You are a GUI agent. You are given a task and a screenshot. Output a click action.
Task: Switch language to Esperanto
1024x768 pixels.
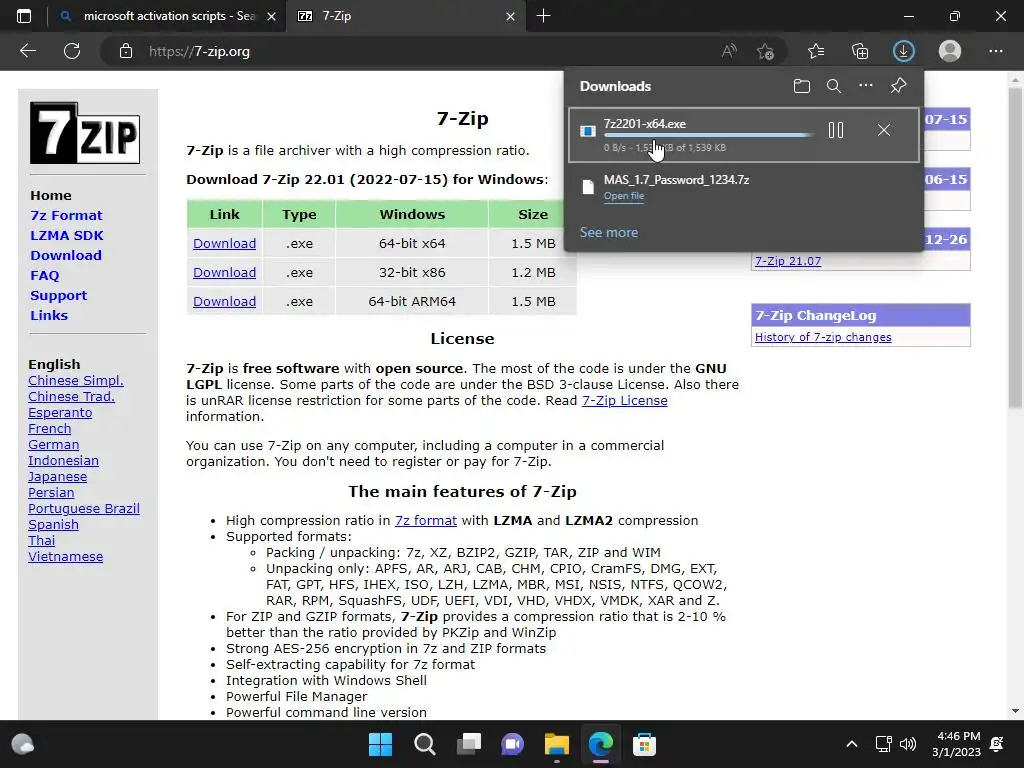click(60, 413)
